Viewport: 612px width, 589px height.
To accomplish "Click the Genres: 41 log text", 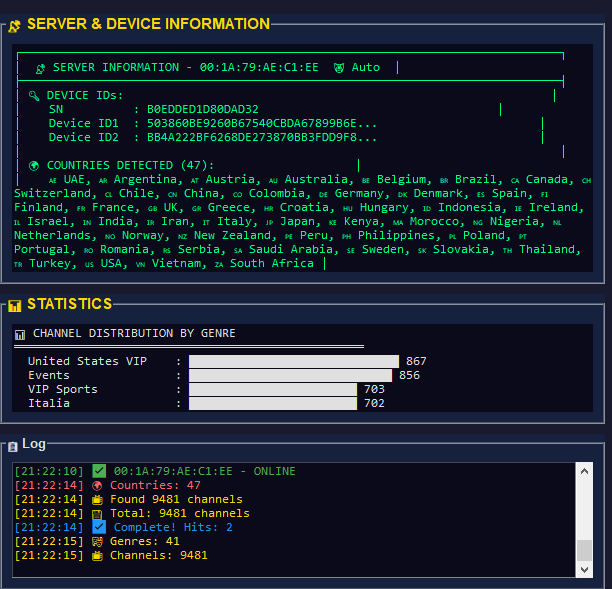I will click(145, 541).
